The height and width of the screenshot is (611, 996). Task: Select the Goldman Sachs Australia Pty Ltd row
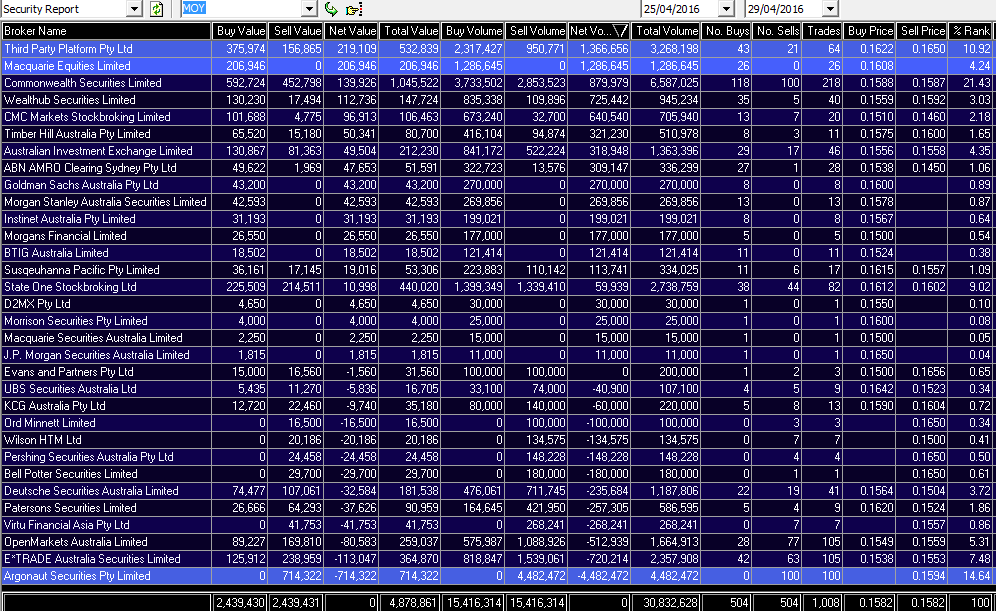click(x=497, y=185)
